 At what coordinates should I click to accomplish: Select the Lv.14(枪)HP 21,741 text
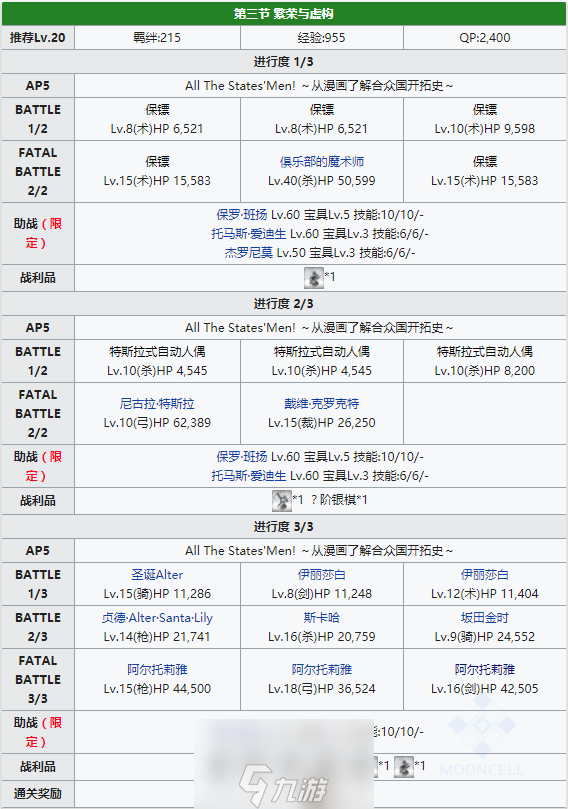[157, 637]
